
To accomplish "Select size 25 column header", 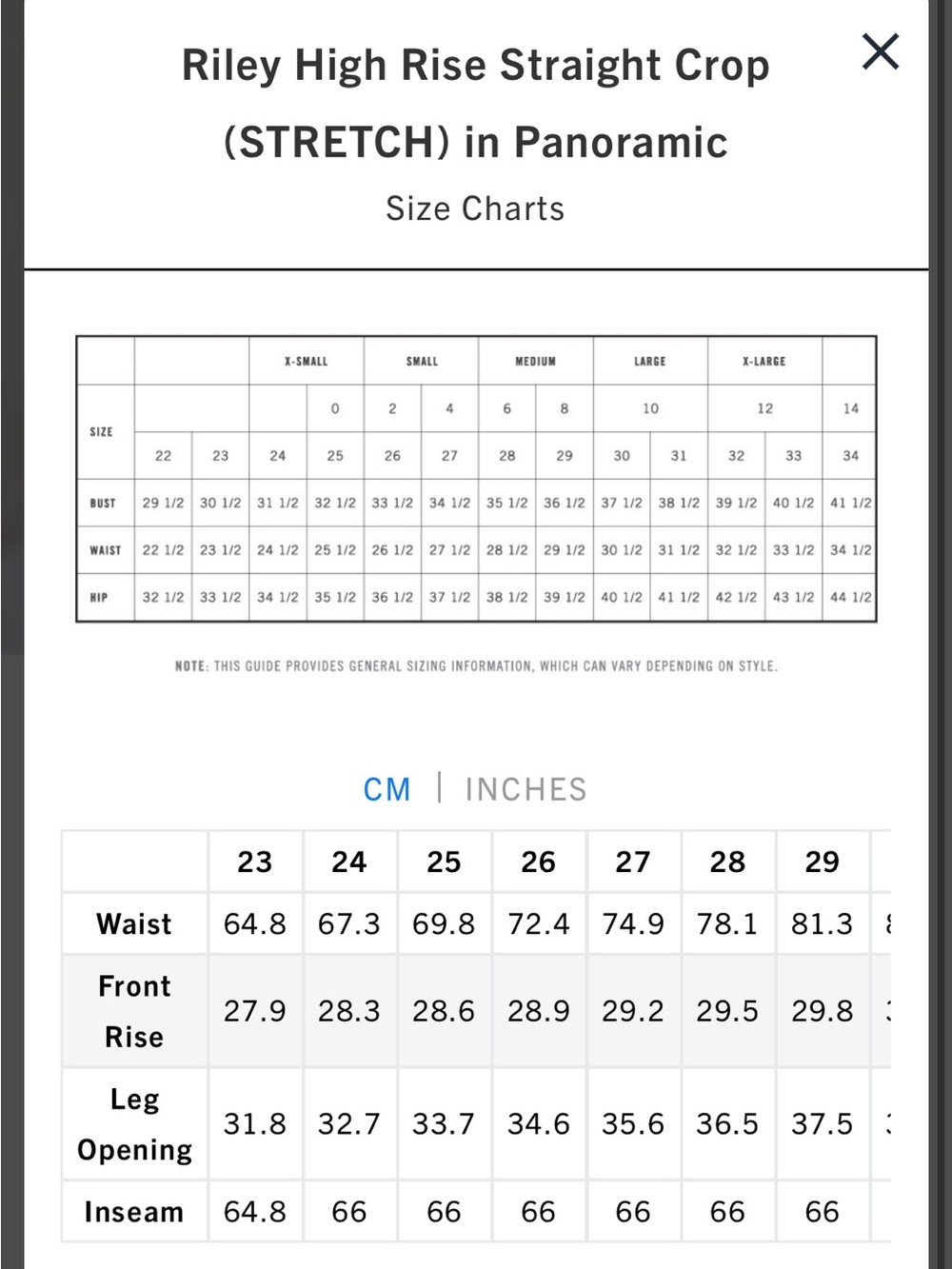I will pyautogui.click(x=444, y=862).
